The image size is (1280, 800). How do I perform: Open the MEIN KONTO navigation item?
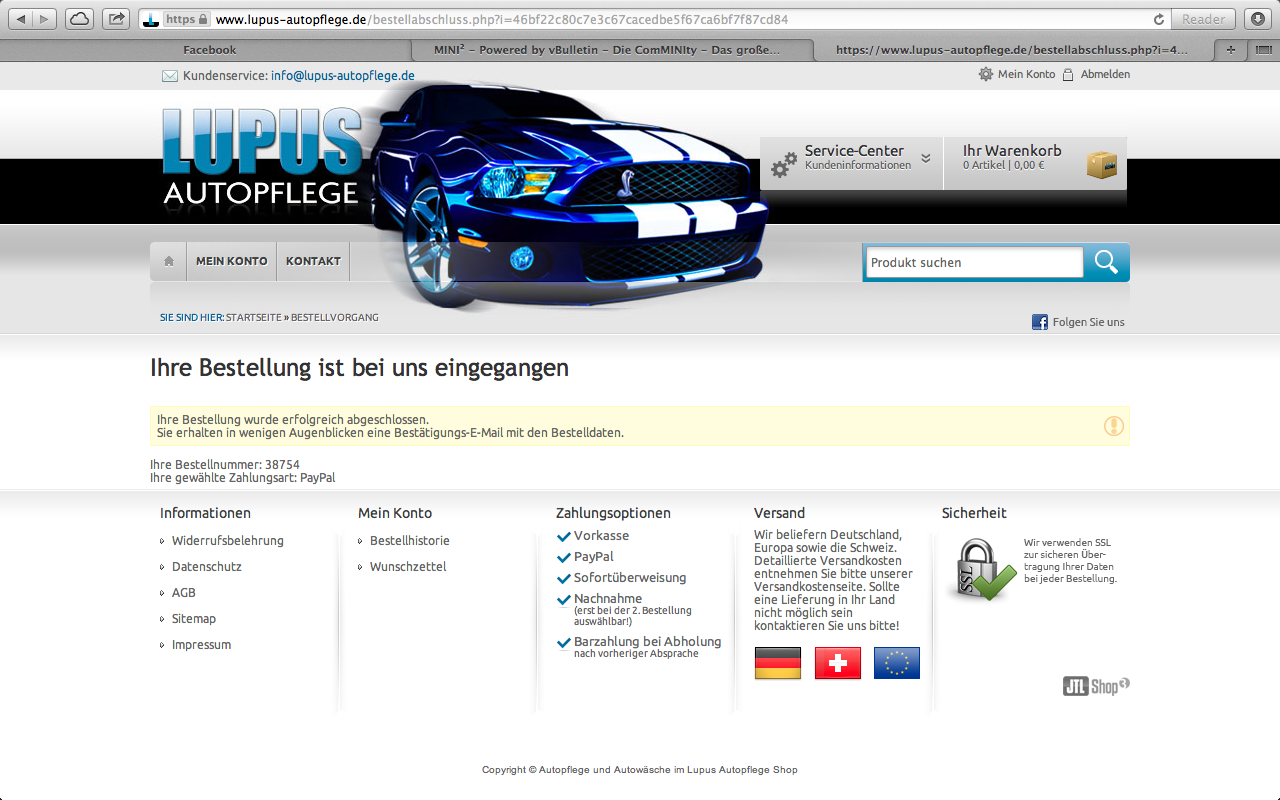232,261
